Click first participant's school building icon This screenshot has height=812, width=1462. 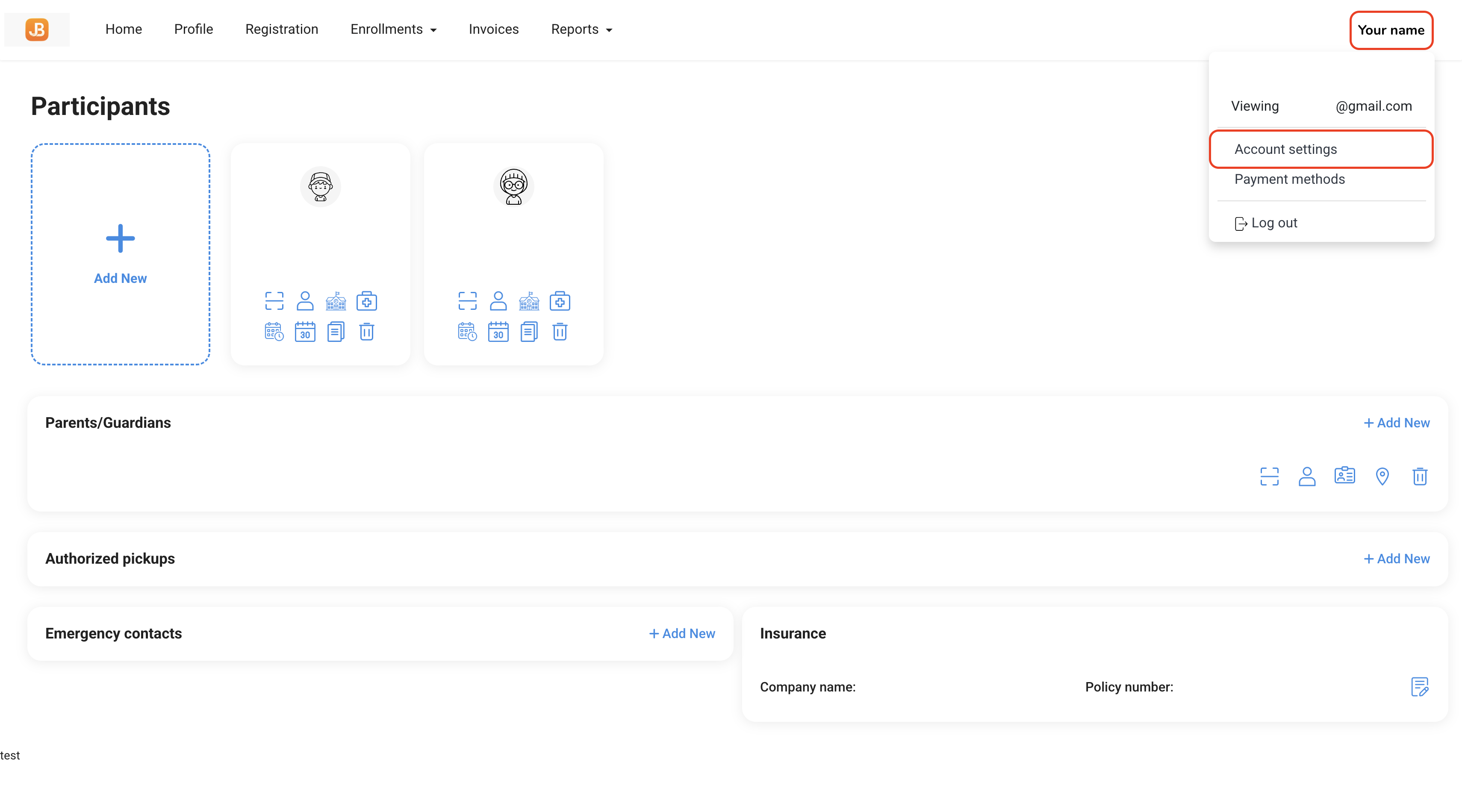click(x=336, y=301)
